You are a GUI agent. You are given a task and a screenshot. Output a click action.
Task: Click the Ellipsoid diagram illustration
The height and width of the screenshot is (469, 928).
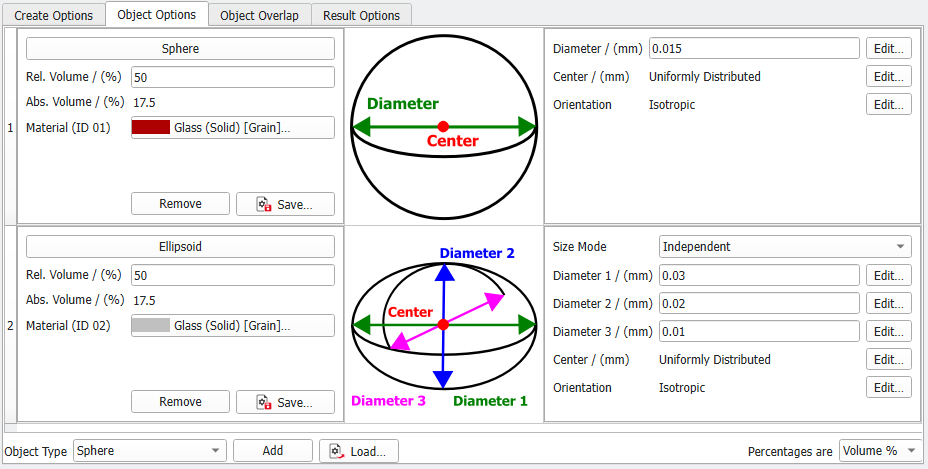pos(444,325)
